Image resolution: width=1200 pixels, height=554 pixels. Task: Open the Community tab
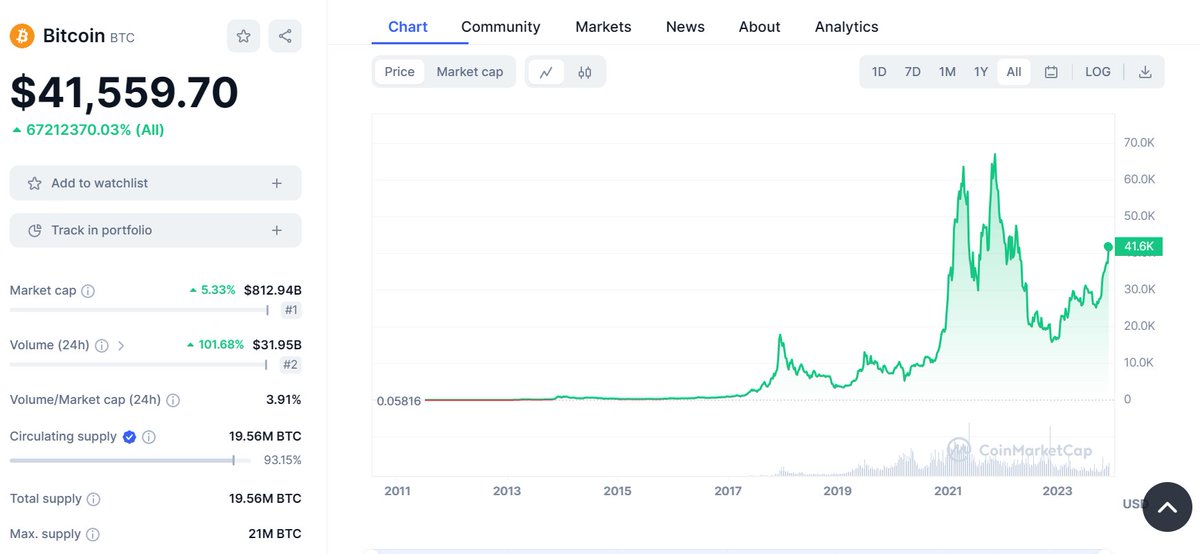pos(501,27)
